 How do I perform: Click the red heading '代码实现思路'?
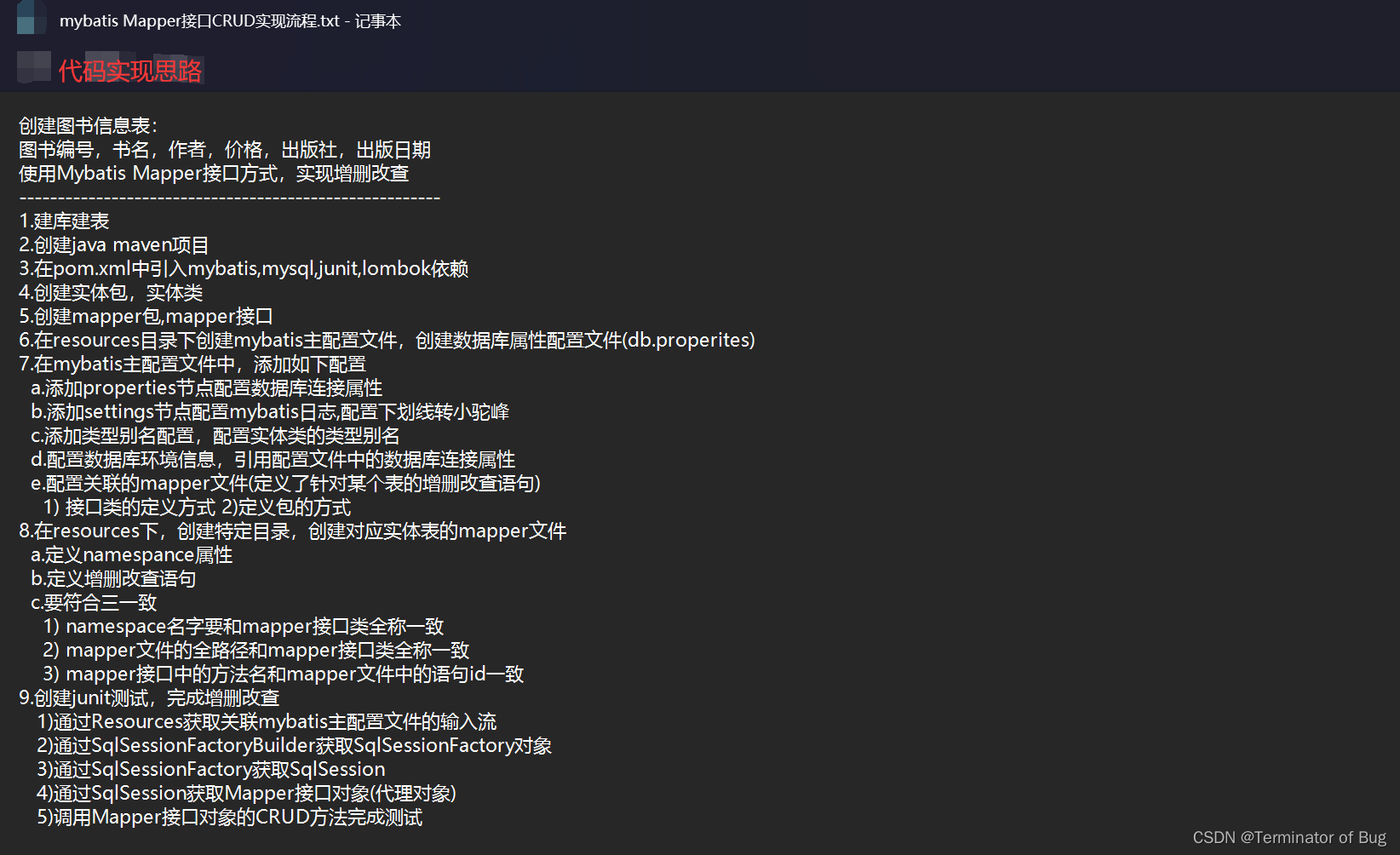(x=130, y=71)
